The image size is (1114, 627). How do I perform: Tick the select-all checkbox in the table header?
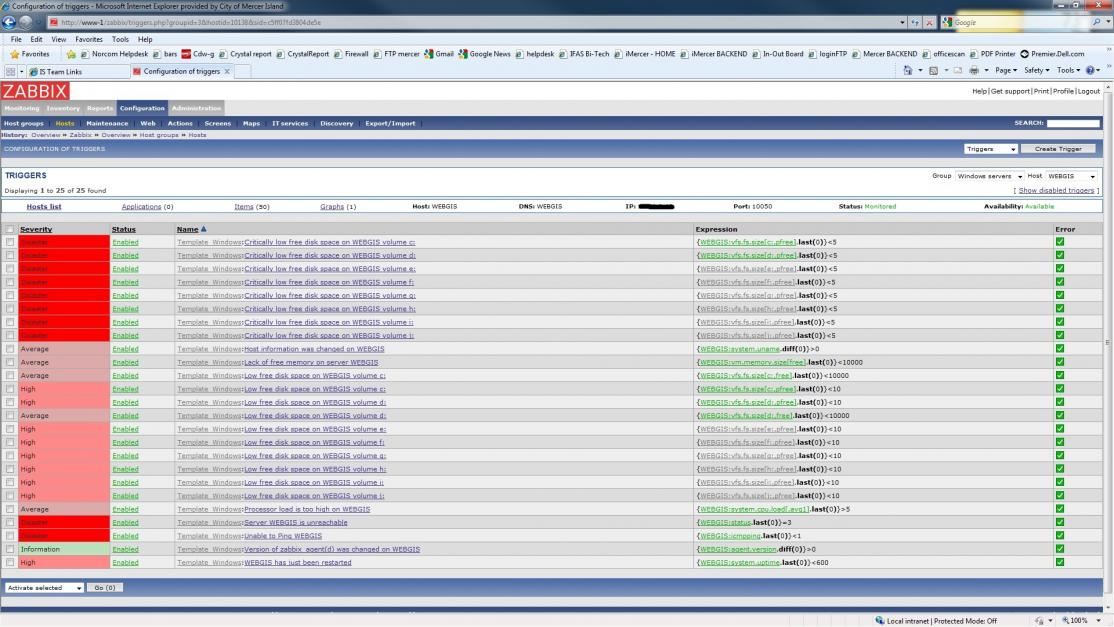[x=10, y=229]
